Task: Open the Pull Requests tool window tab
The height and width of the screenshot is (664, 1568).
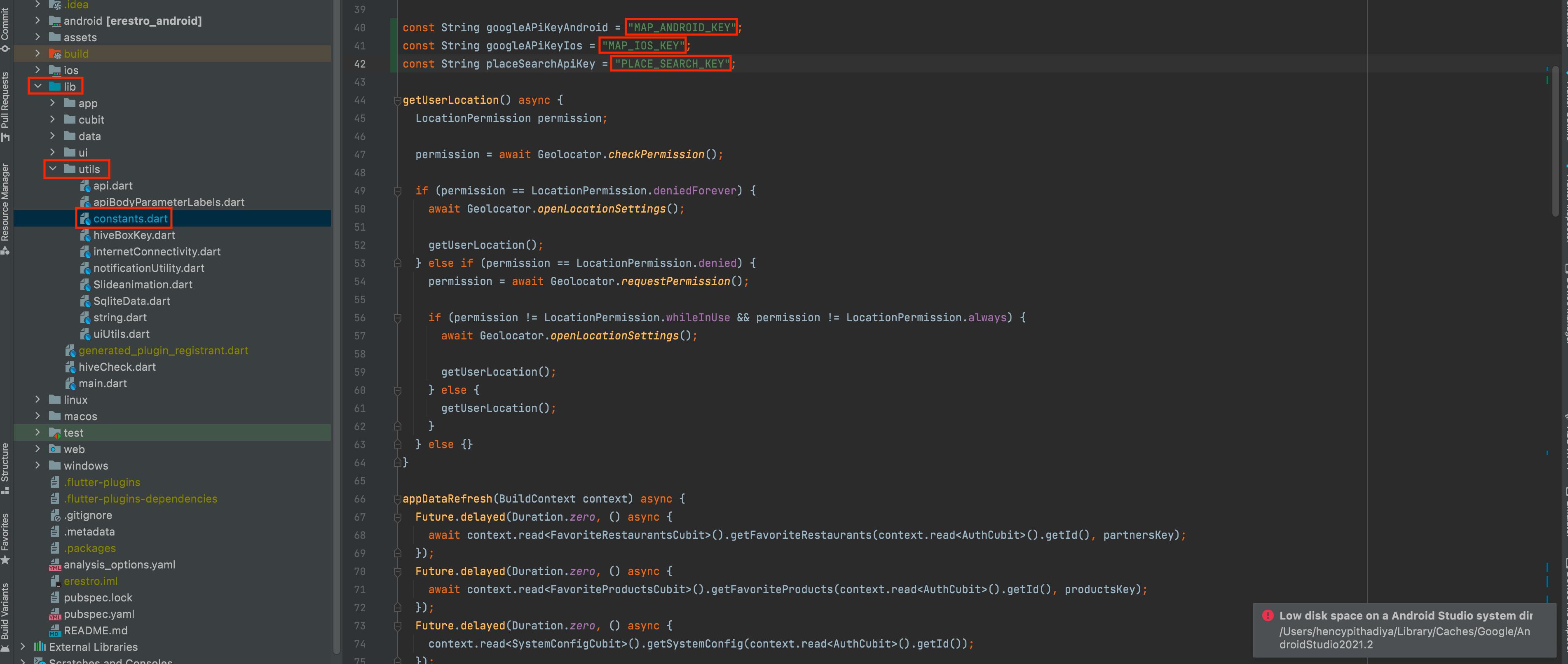Action: coord(5,107)
